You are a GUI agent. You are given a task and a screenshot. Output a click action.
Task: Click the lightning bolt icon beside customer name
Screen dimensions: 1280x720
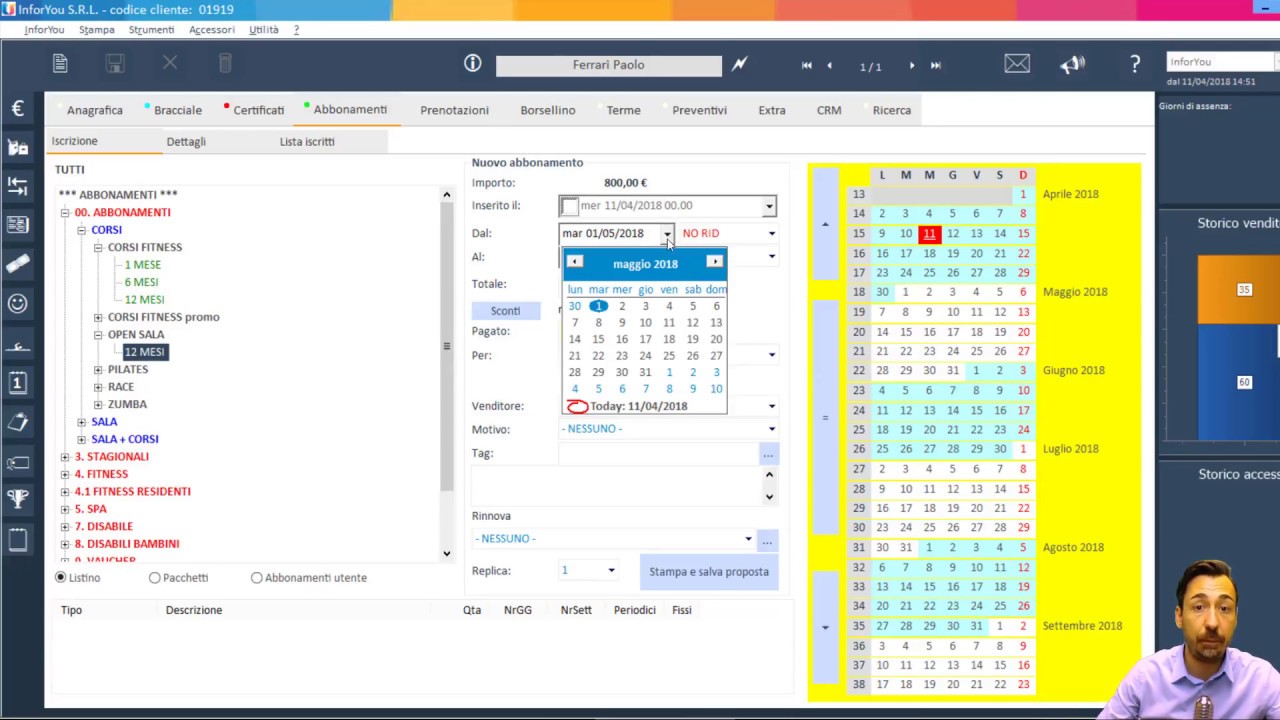739,64
